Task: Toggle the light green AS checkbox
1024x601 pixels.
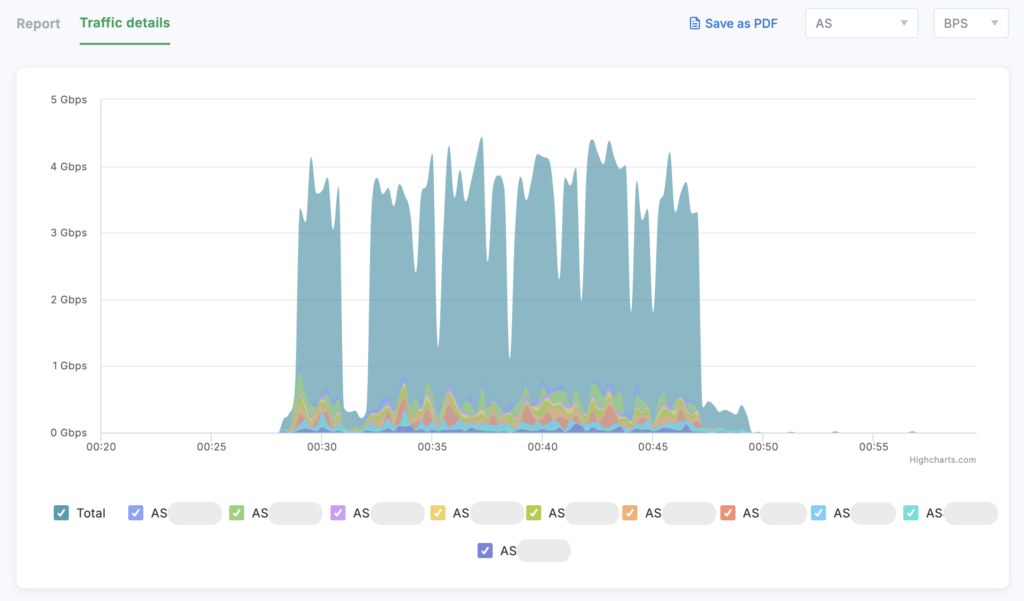Action: (237, 513)
